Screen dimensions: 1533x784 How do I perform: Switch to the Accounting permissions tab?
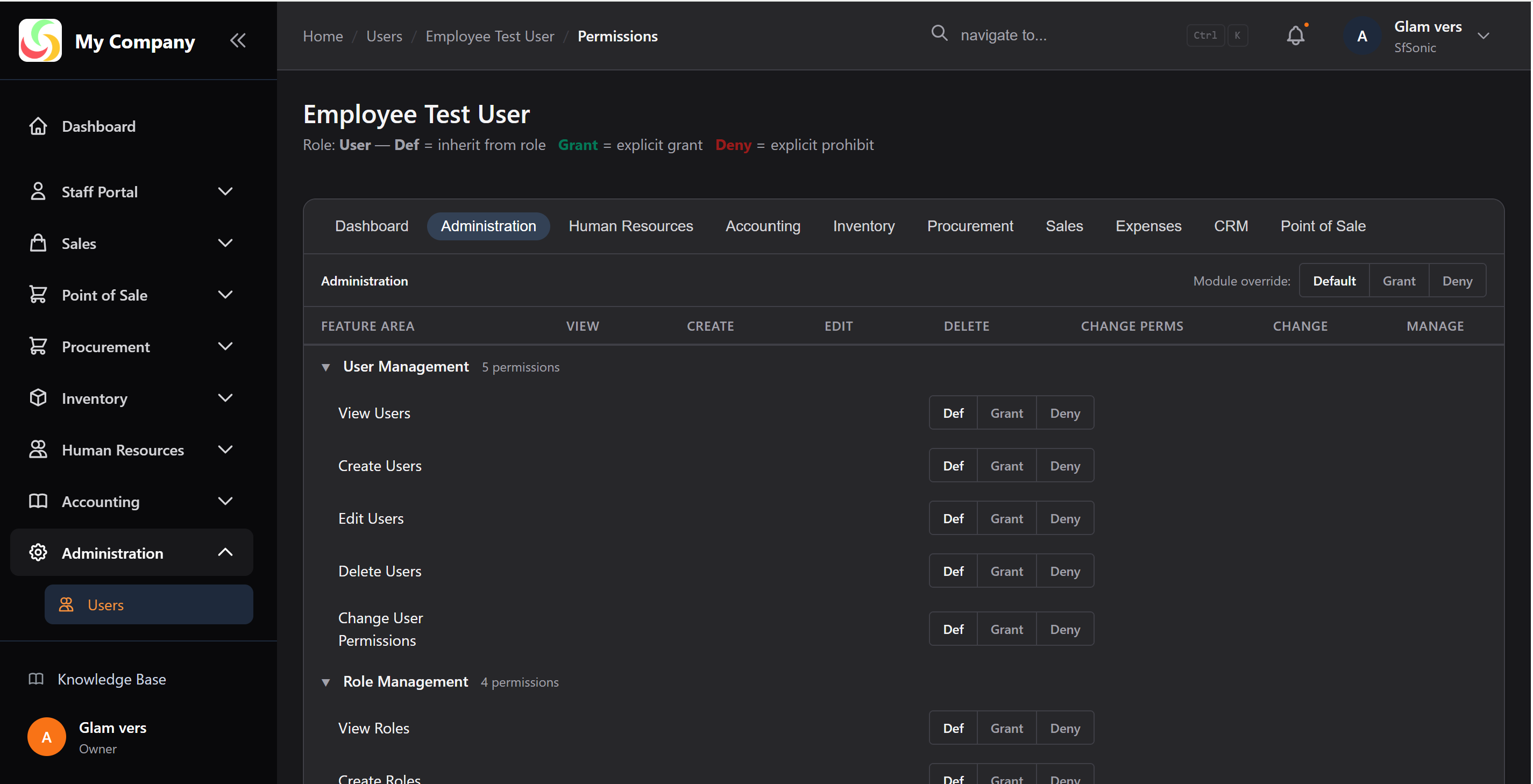click(762, 226)
